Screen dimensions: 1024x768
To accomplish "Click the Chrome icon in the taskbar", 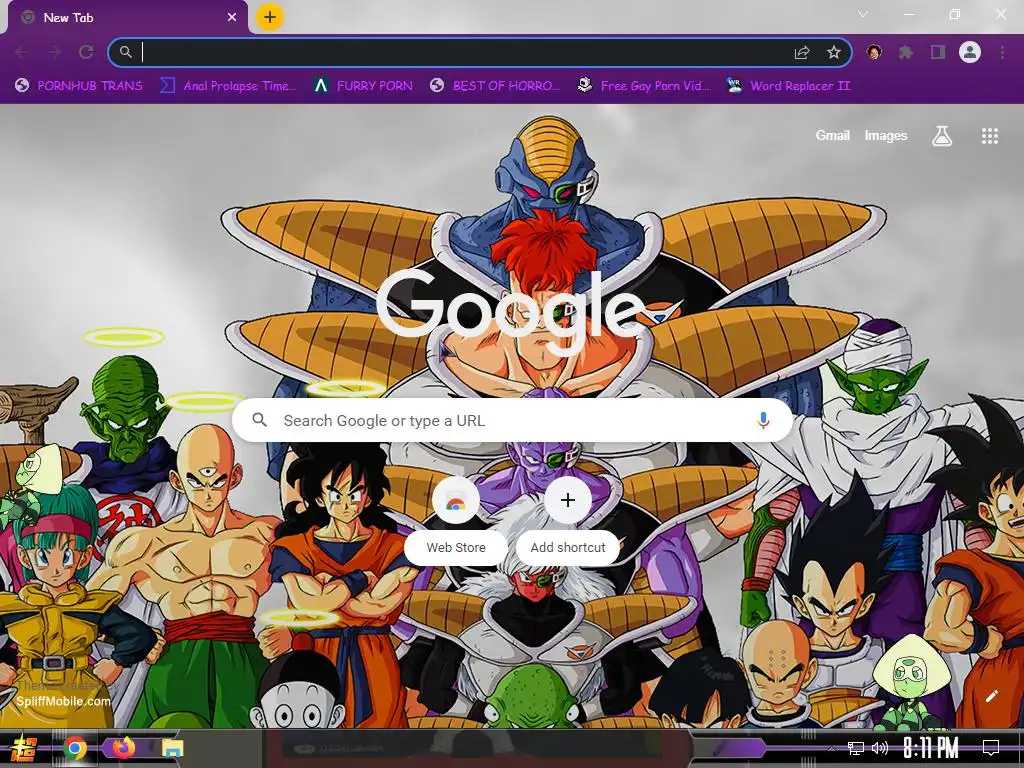I will pos(75,748).
